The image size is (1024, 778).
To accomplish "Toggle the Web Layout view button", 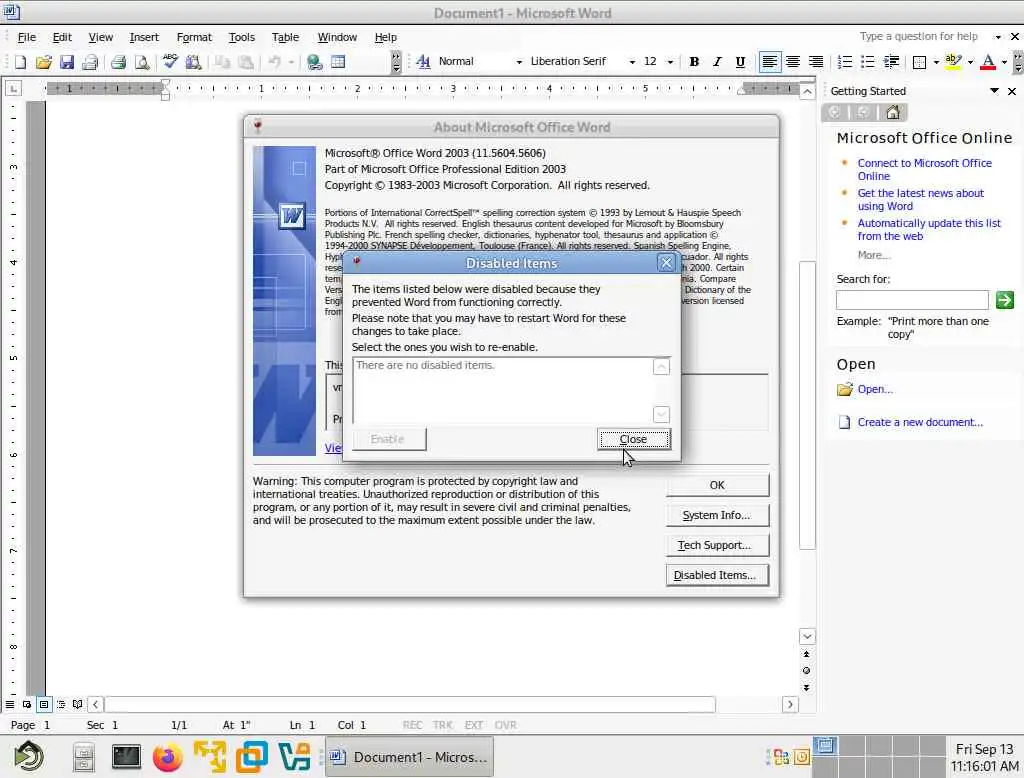I will pos(27,704).
